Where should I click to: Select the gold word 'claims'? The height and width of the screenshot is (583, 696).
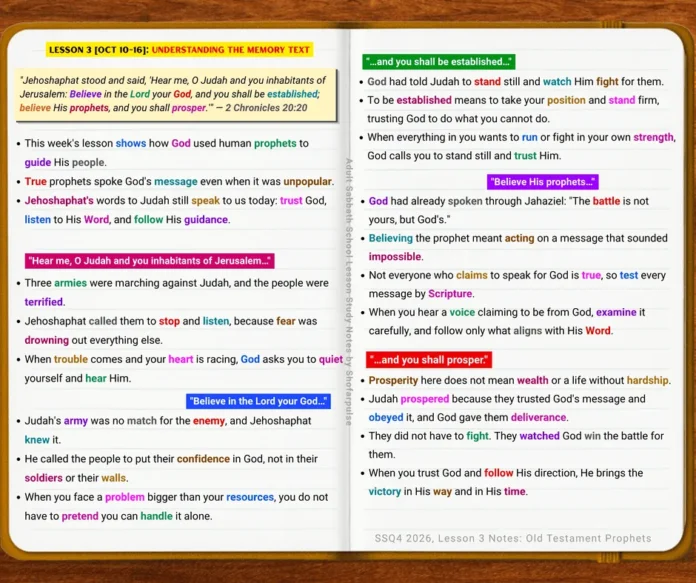point(472,275)
